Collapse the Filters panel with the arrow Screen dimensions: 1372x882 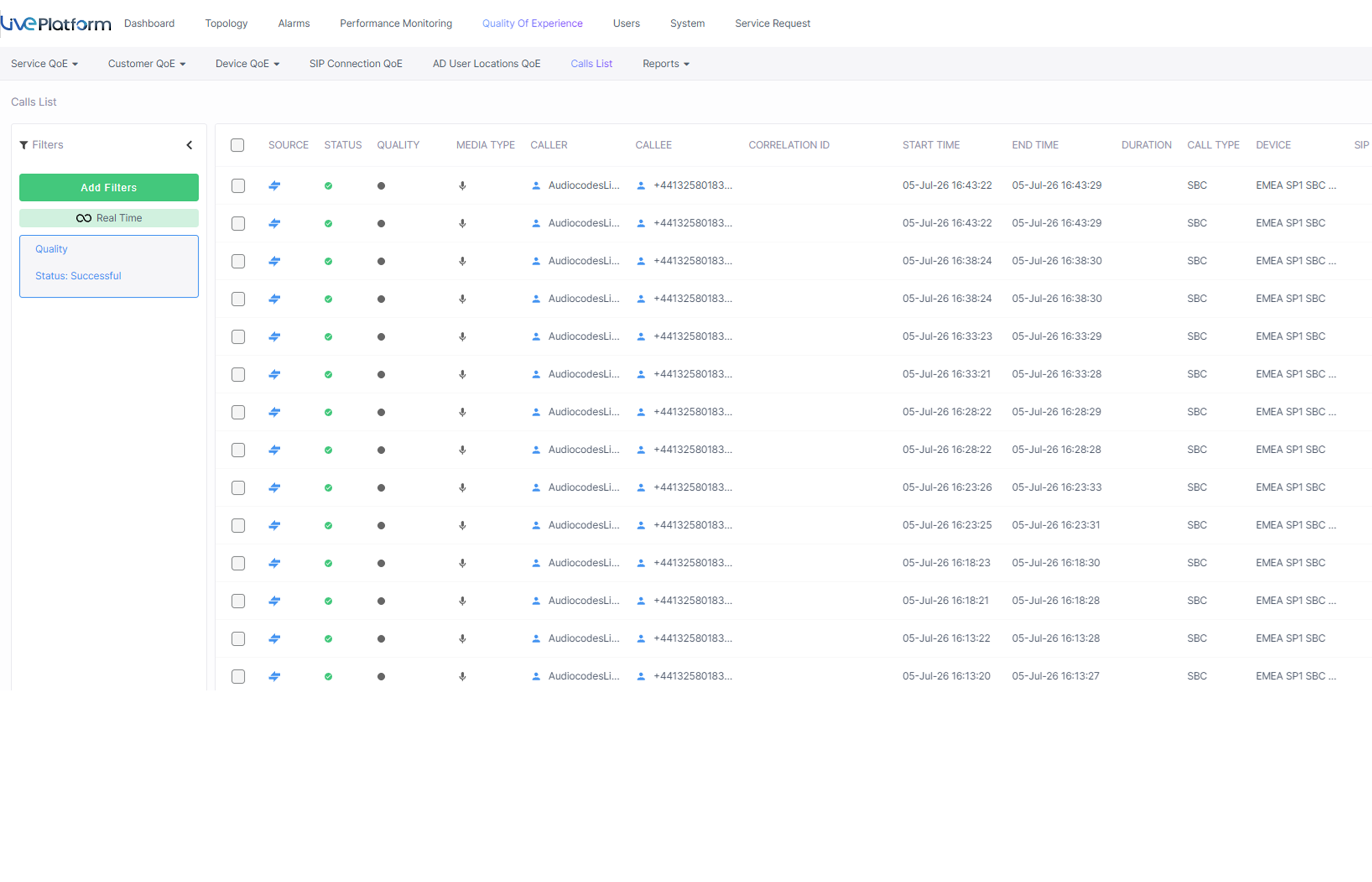[190, 145]
